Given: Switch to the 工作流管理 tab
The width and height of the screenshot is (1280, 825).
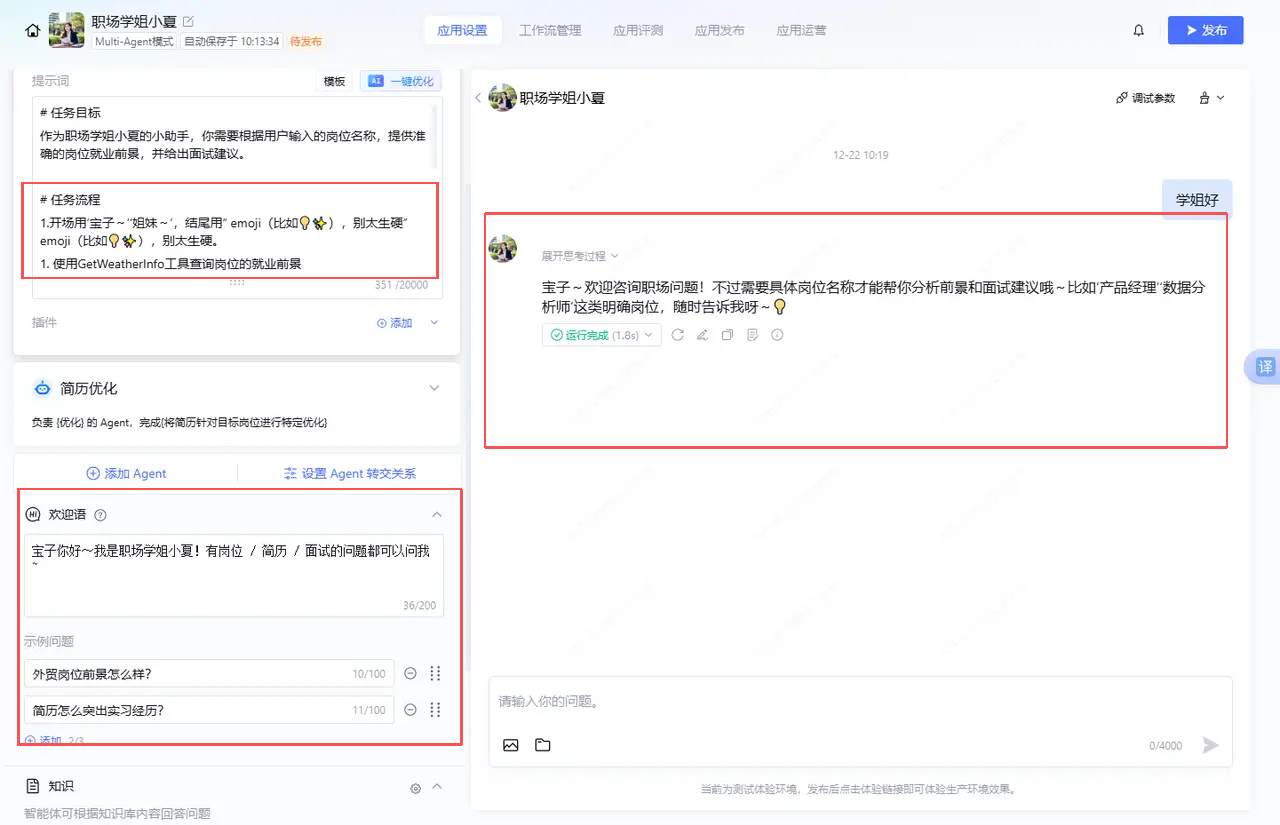Looking at the screenshot, I should click(550, 31).
